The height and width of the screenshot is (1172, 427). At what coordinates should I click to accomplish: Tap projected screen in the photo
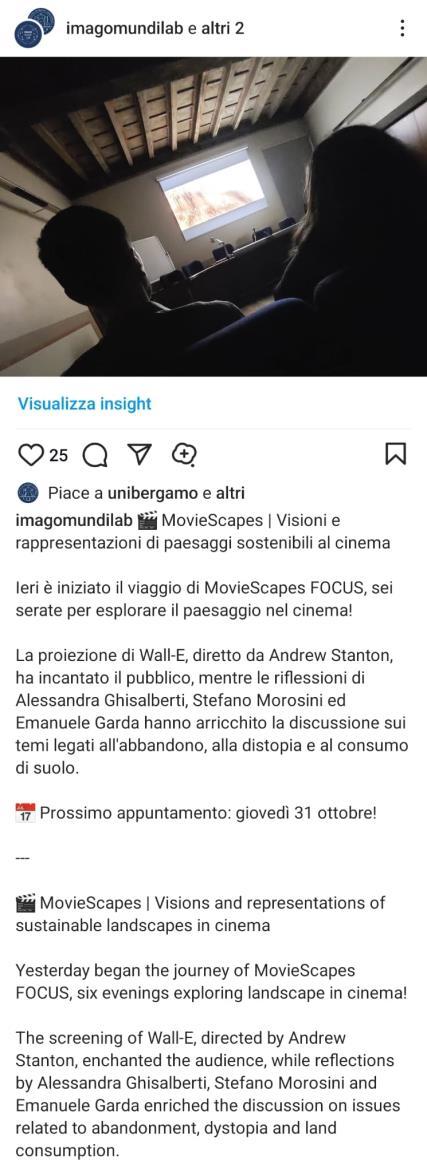click(212, 192)
